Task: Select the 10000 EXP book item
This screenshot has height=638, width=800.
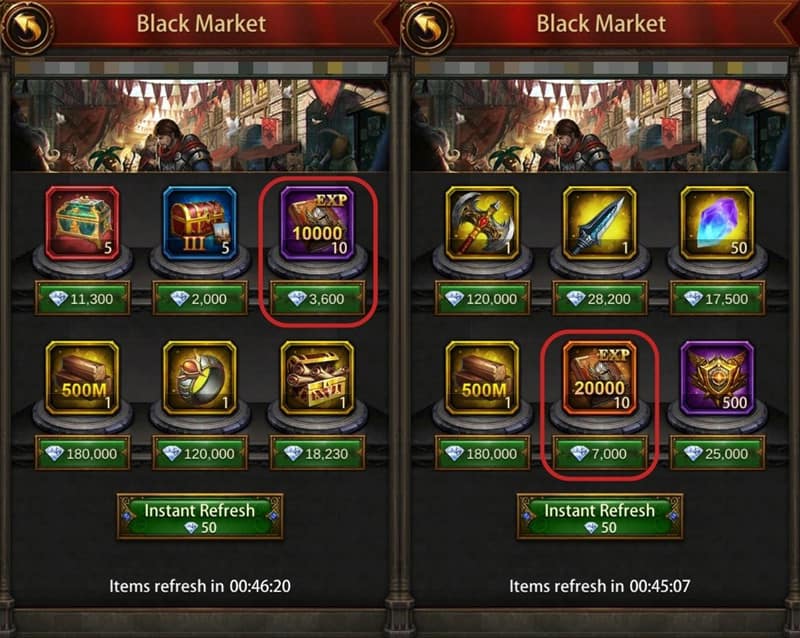Action: click(x=317, y=224)
